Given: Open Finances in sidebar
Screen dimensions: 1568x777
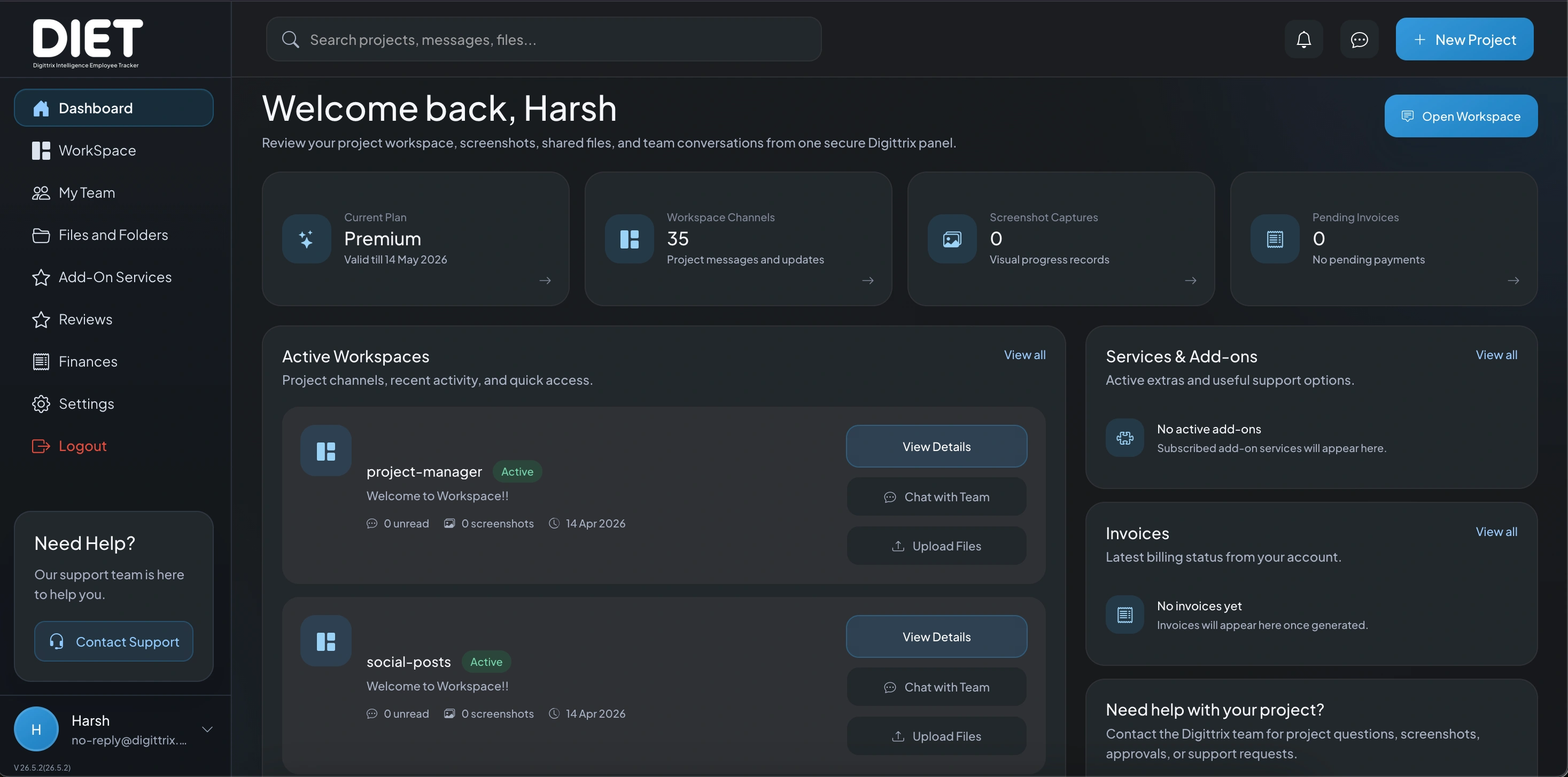Looking at the screenshot, I should (114, 361).
